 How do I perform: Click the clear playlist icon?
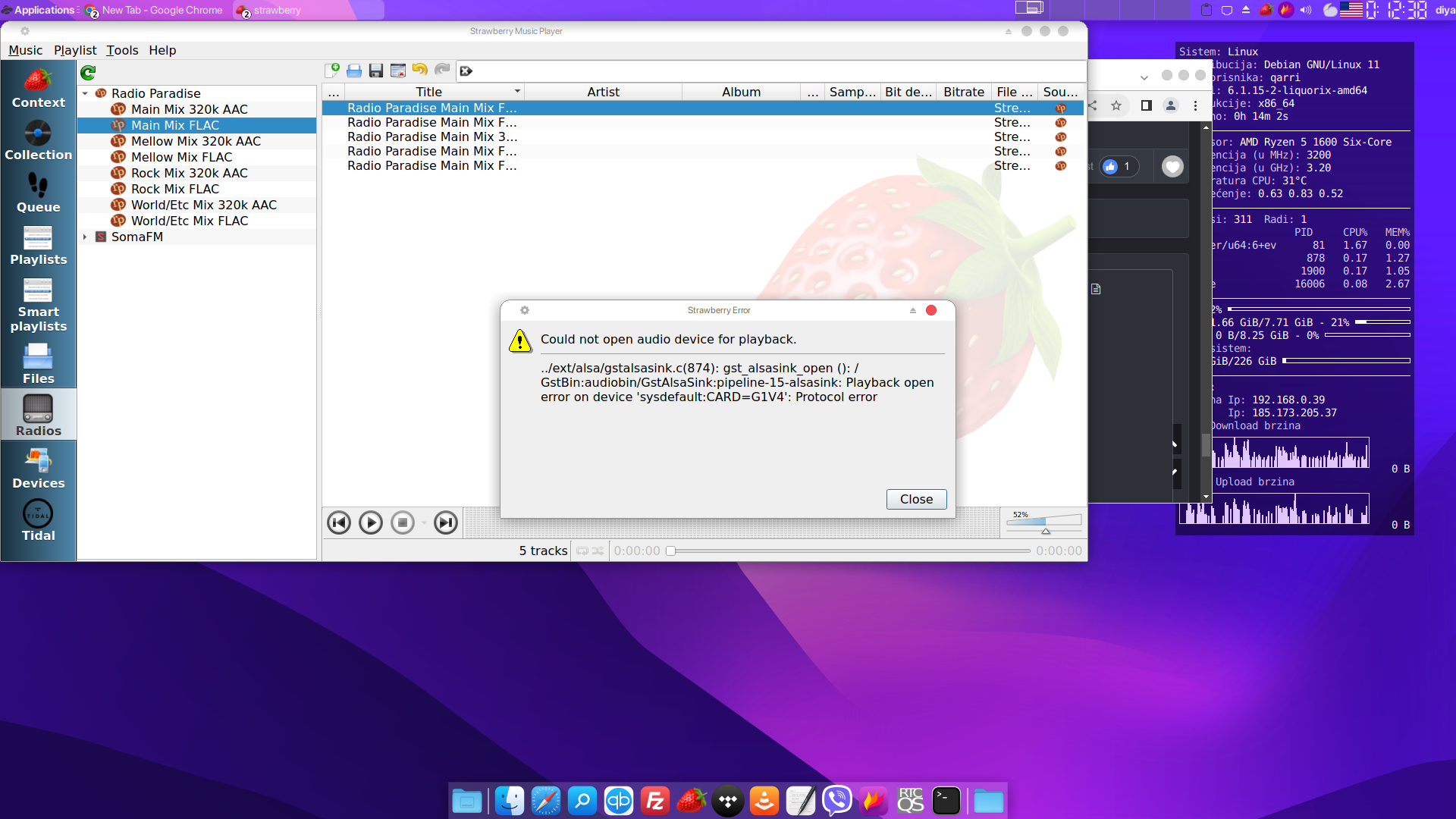(x=398, y=71)
